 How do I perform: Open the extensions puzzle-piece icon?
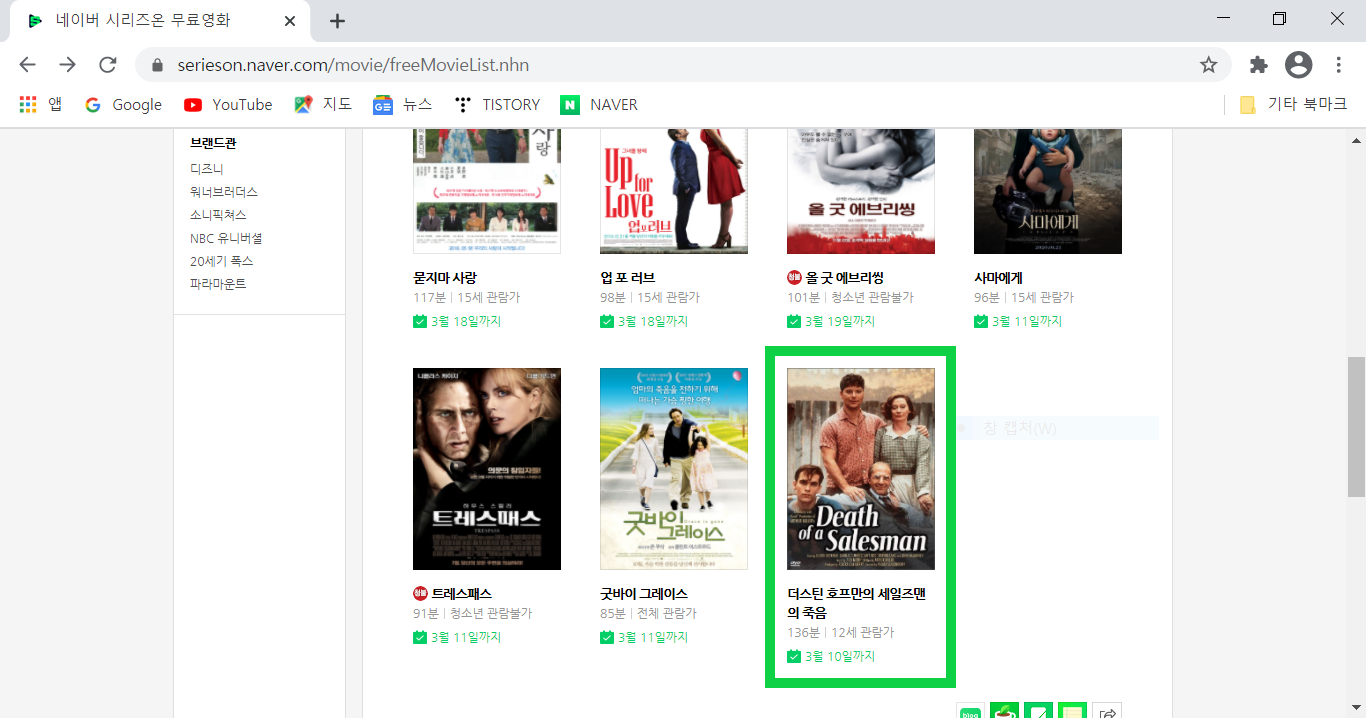[x=1259, y=65]
